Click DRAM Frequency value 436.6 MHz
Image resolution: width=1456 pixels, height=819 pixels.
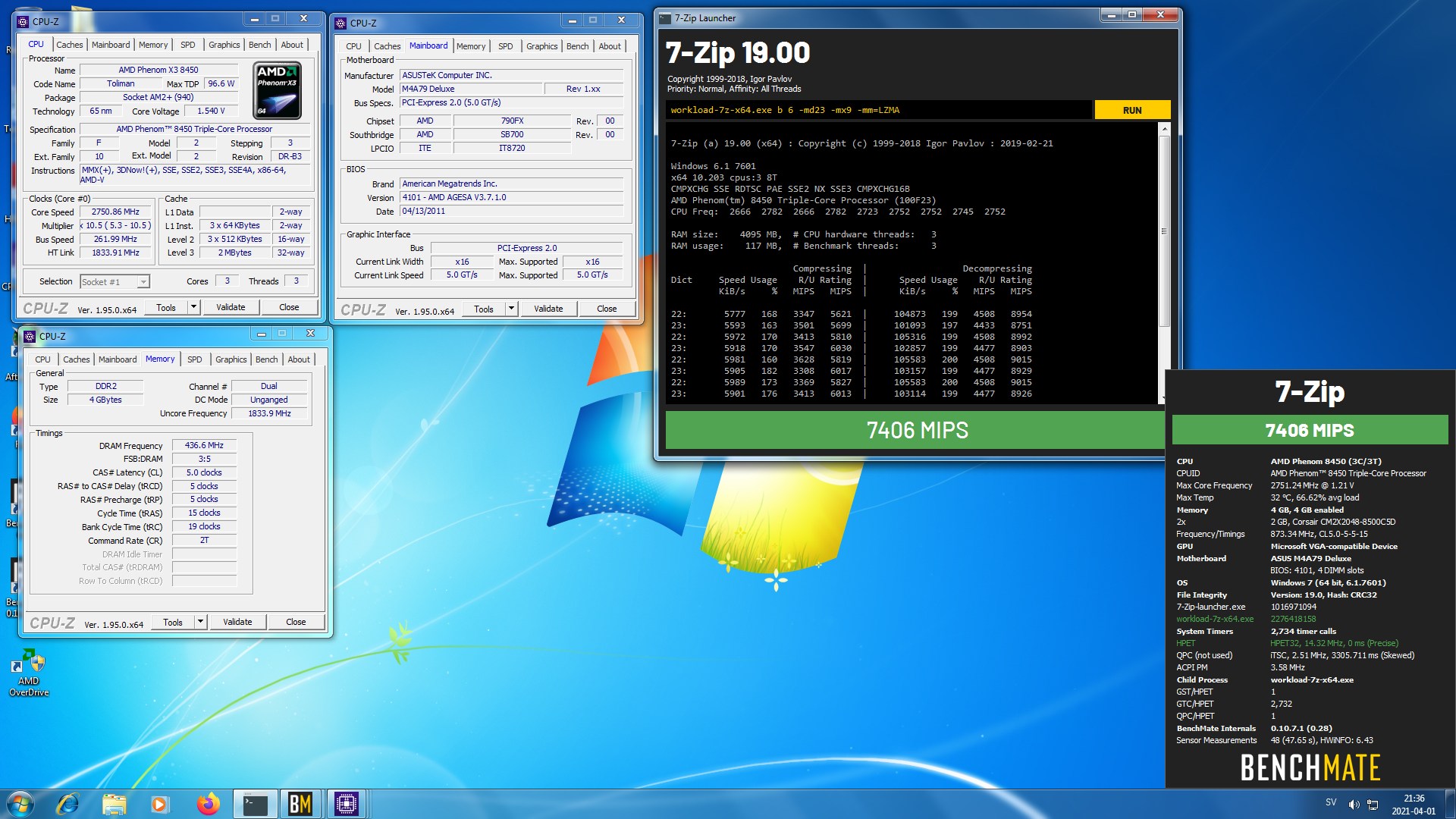[204, 445]
